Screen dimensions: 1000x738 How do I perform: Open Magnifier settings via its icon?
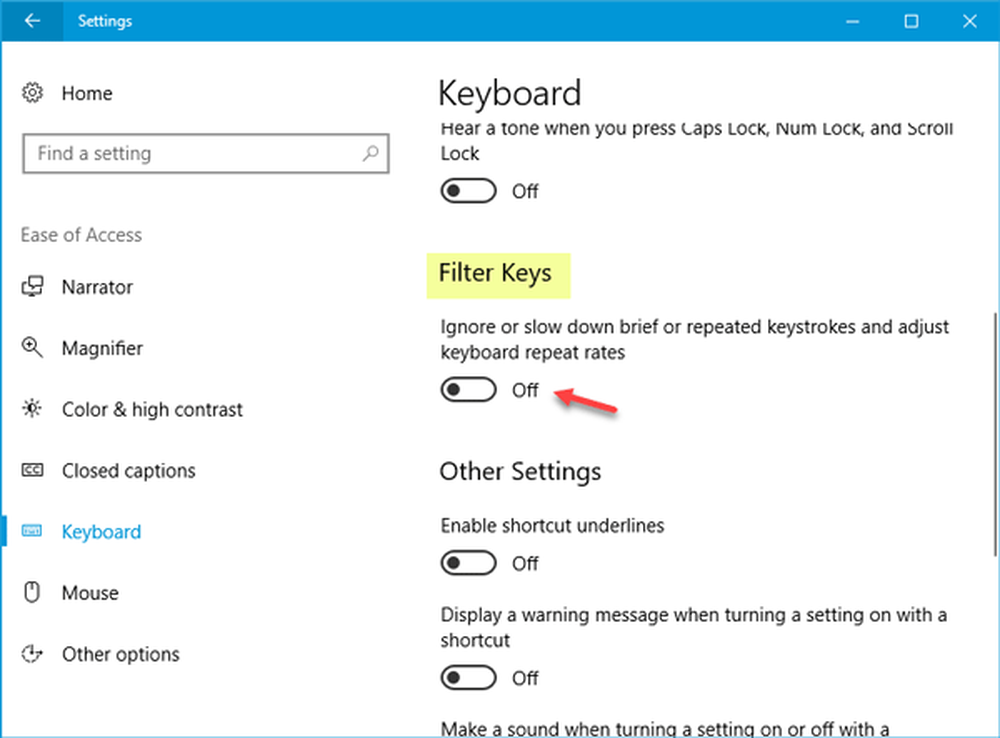pos(33,348)
